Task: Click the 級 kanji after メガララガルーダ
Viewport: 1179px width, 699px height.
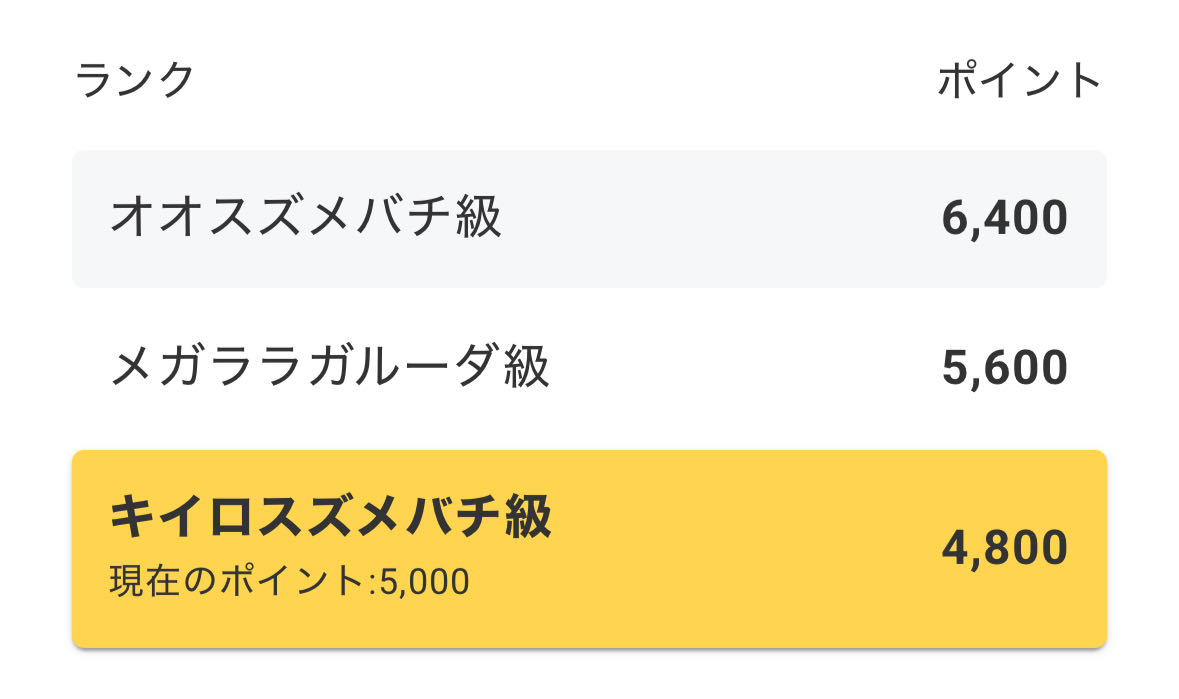Action: pyautogui.click(x=526, y=368)
